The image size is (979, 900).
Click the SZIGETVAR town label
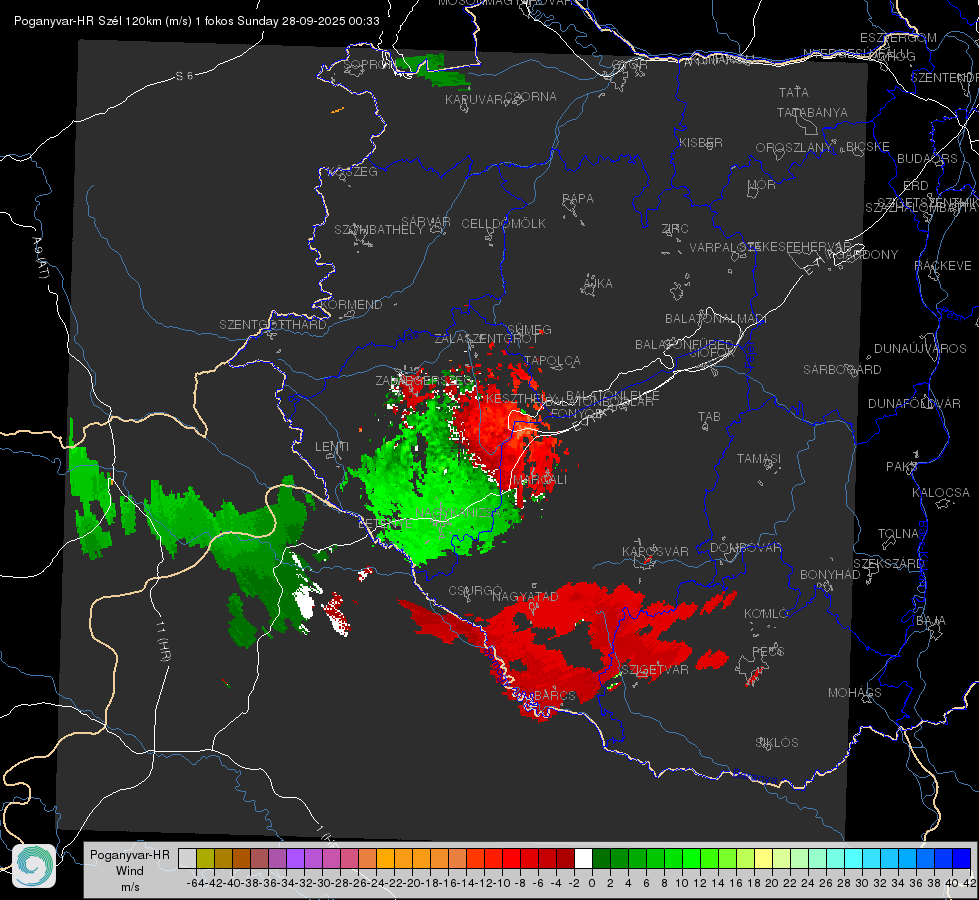655,670
